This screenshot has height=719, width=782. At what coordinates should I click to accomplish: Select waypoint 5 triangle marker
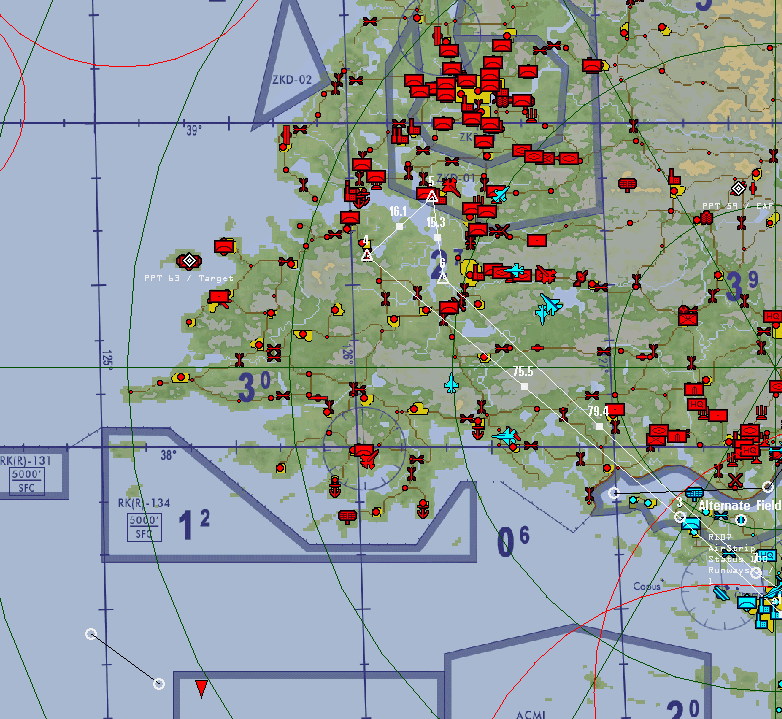(432, 196)
